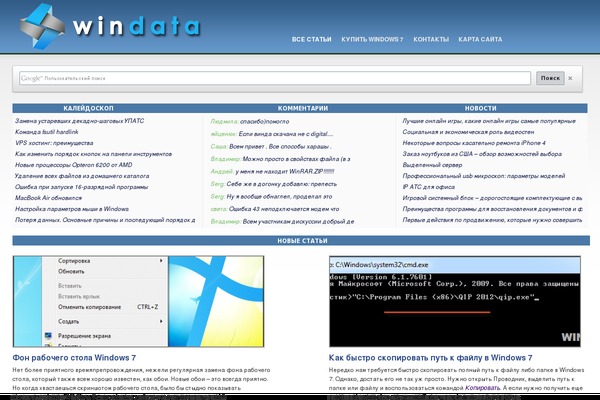Viewport: 600px width, 400px height.
Task: Open the ВСЕ СТАТЬИ menu item
Action: [311, 39]
